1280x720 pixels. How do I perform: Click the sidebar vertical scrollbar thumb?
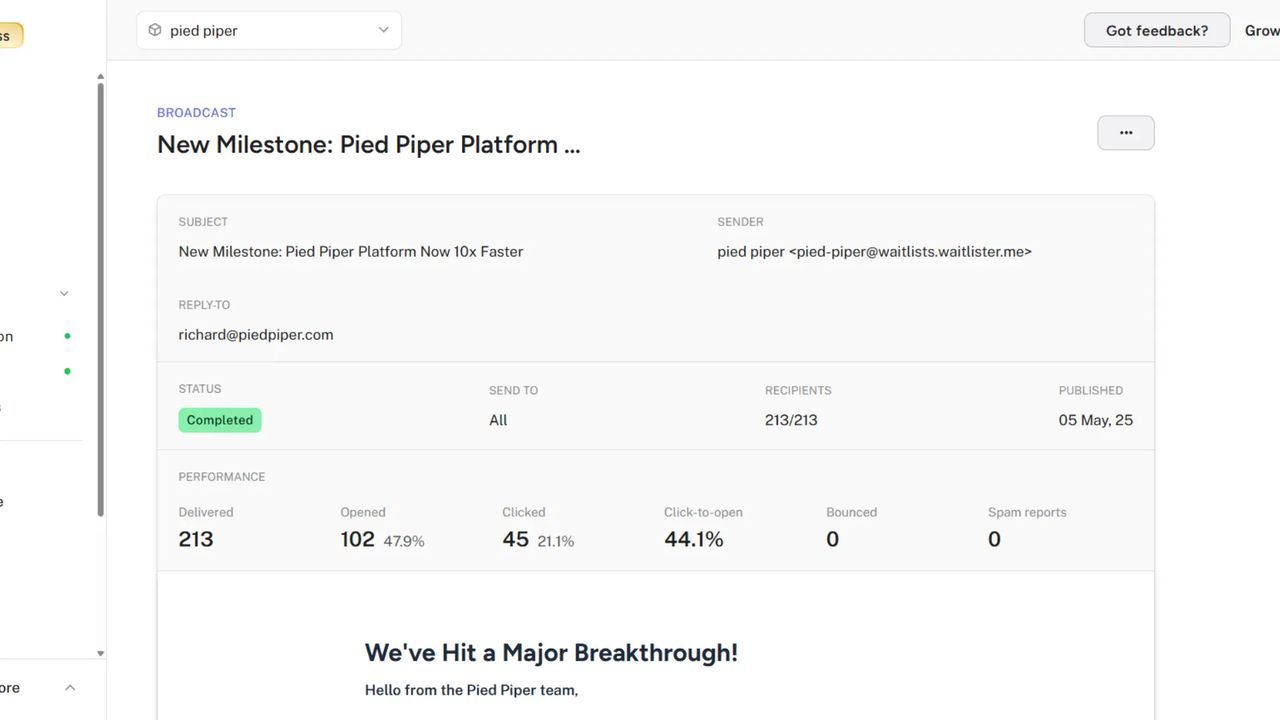(x=100, y=300)
